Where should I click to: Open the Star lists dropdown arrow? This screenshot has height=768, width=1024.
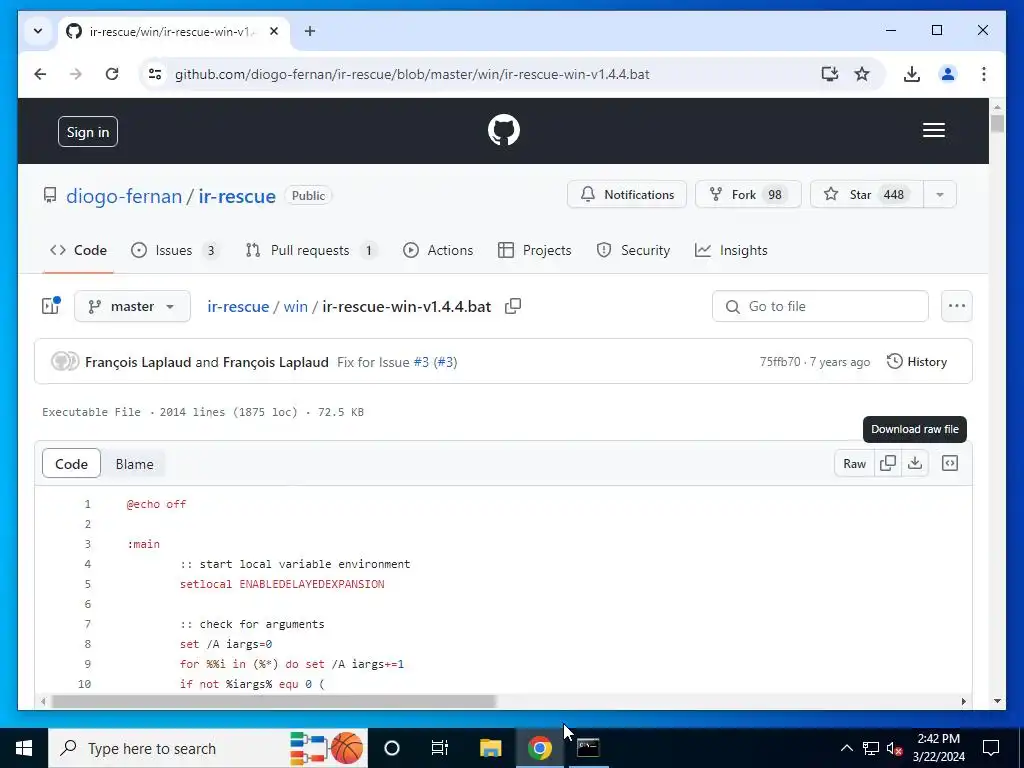pos(940,195)
